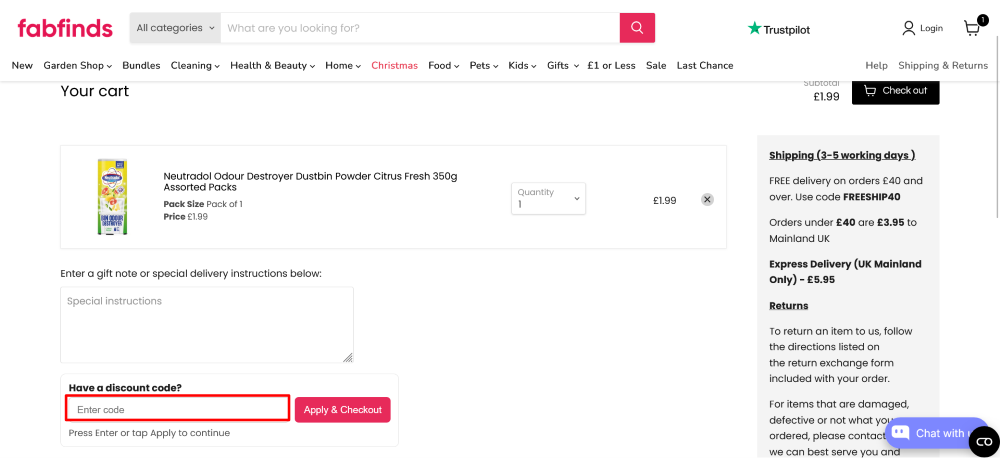Click the £1.99 line price of Neutradol
Image resolution: width=1000 pixels, height=458 pixels.
coord(665,200)
